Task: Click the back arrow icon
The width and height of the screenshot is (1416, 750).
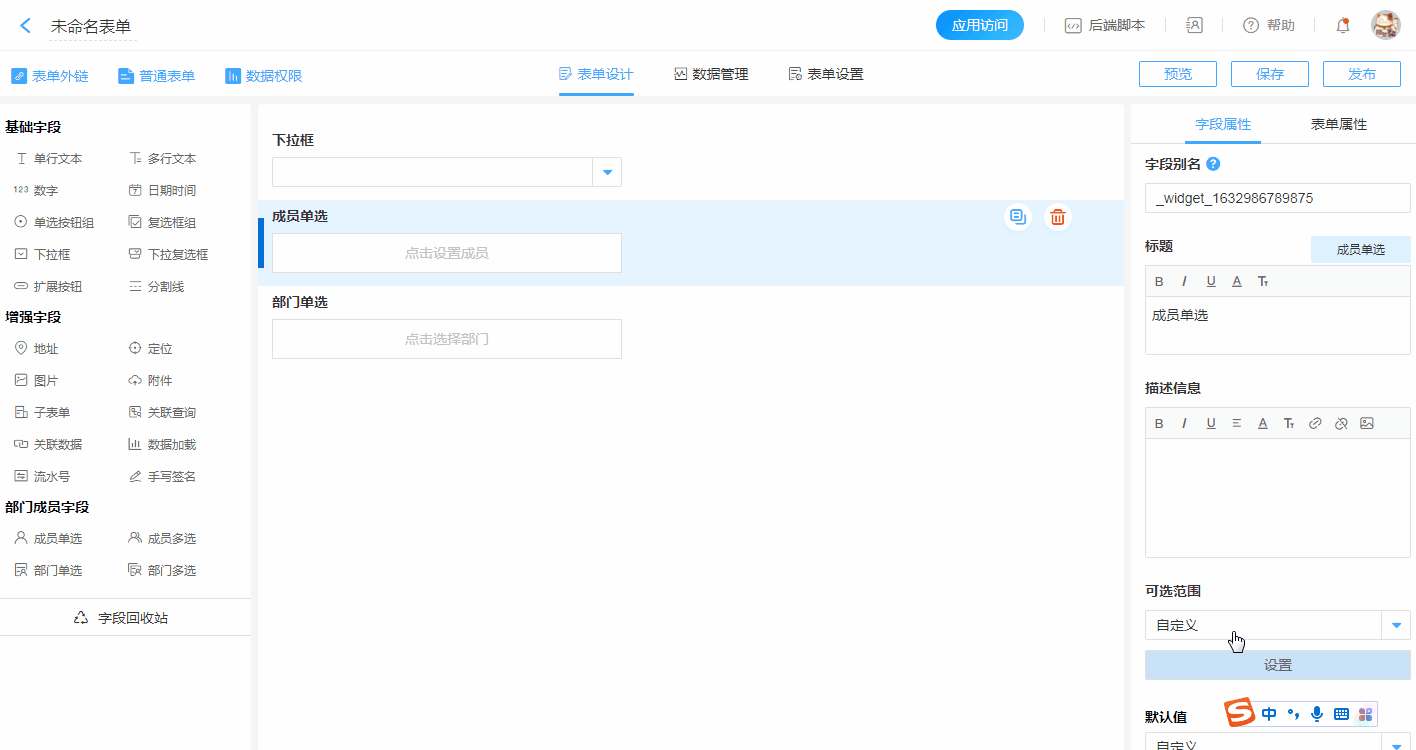Action: [x=26, y=26]
